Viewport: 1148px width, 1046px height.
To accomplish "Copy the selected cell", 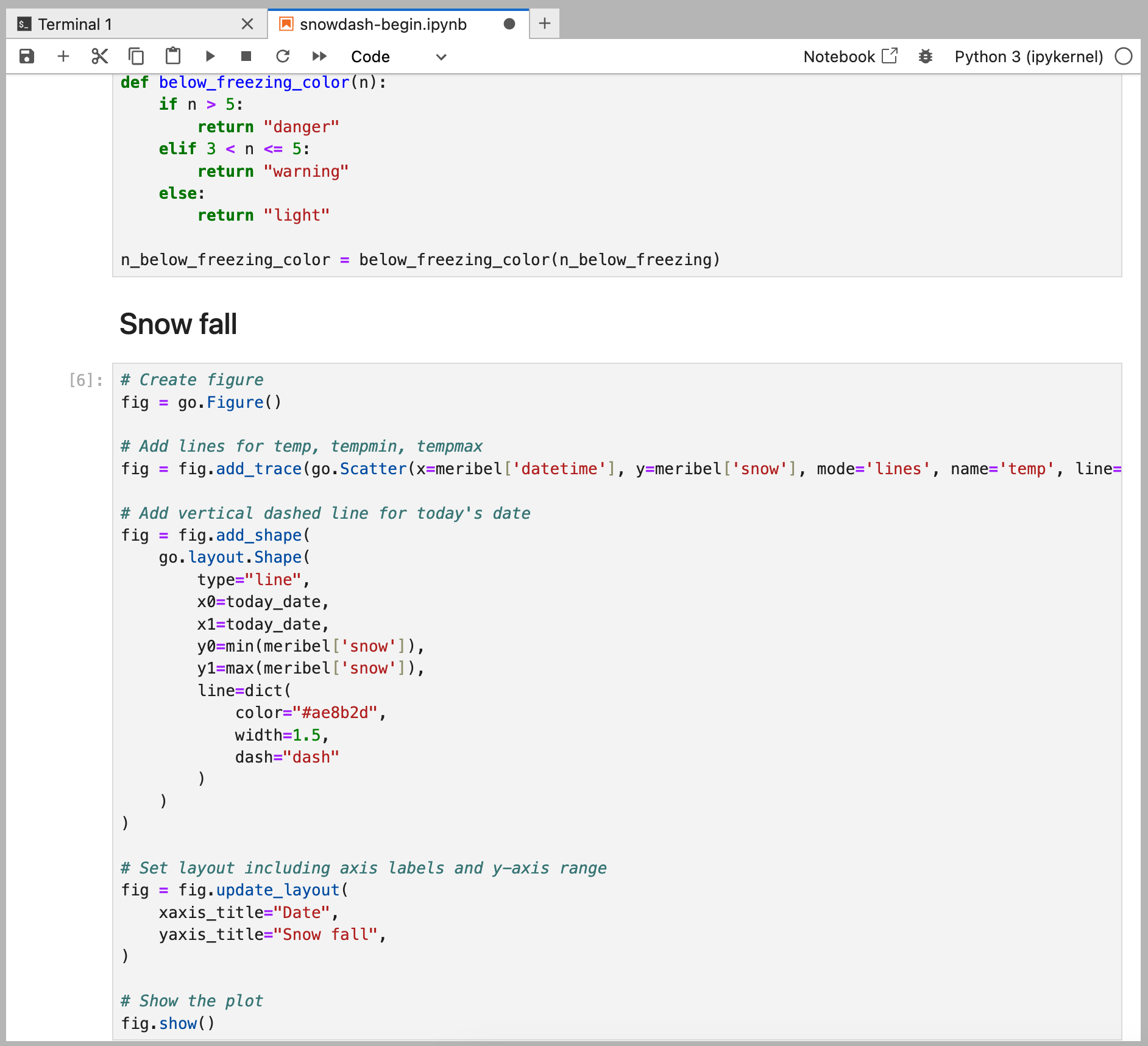I will (x=136, y=57).
